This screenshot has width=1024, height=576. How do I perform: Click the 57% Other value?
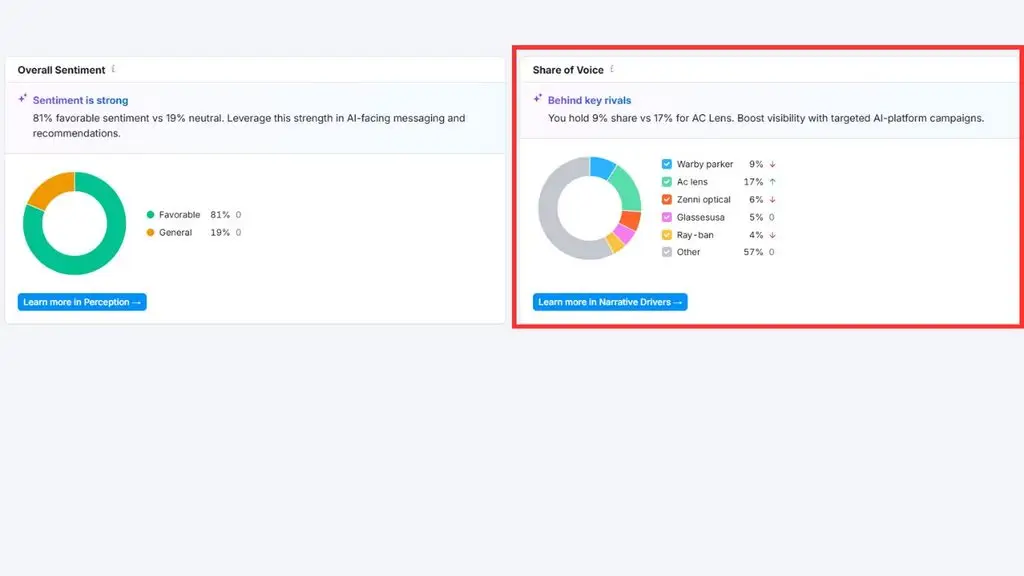[x=754, y=252]
